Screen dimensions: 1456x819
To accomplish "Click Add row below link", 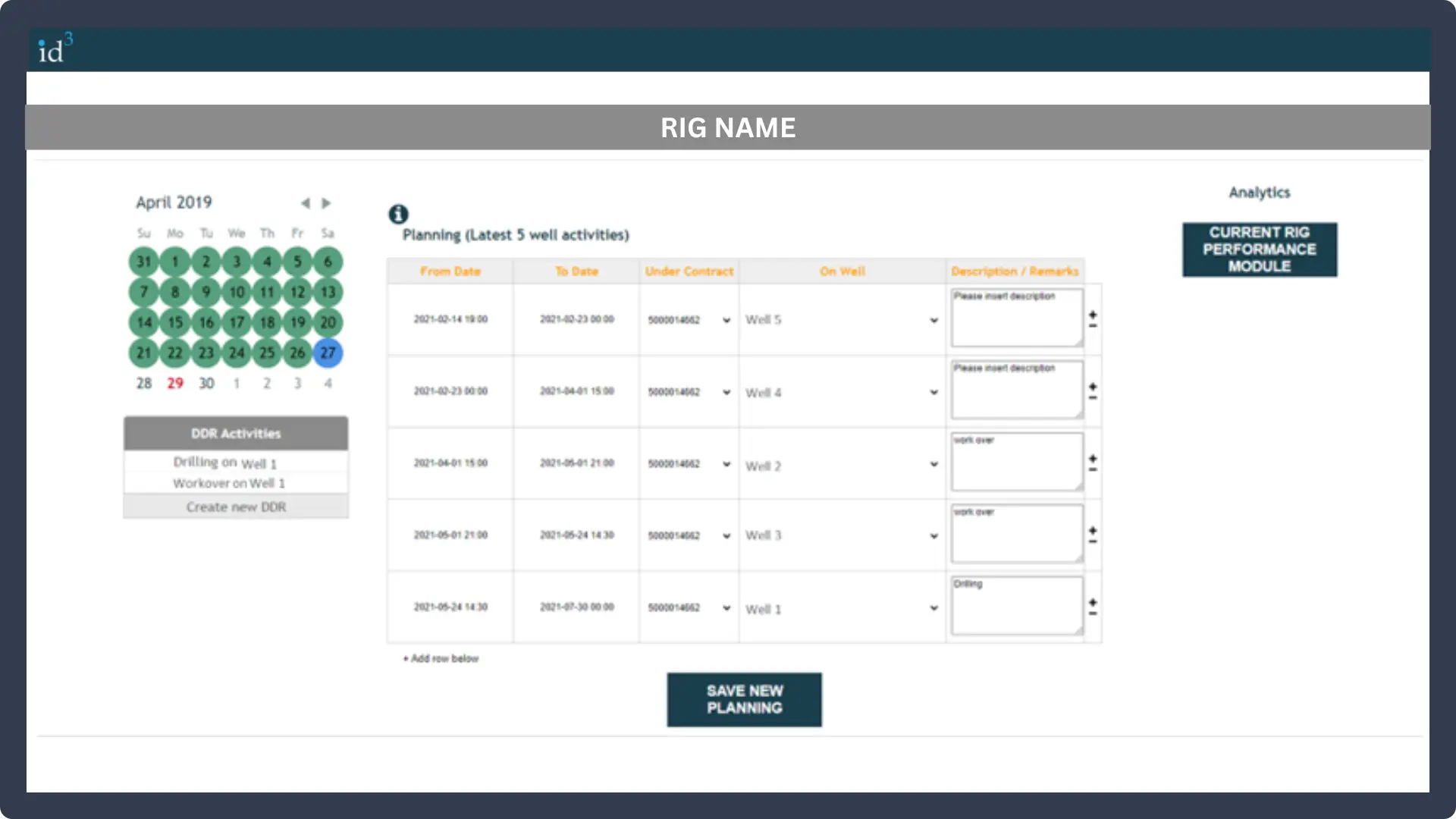I will (441, 658).
